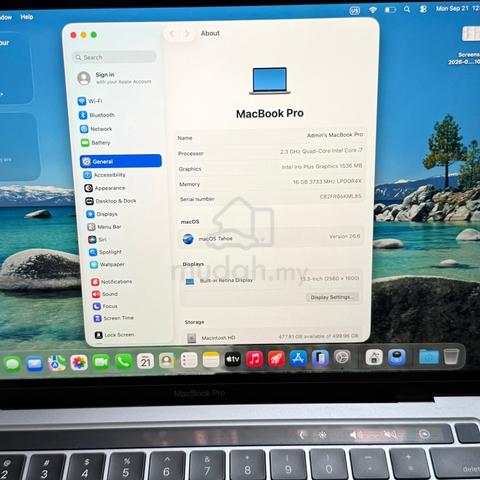The height and width of the screenshot is (480, 480).
Task: Click the Spotlight magnifier in menu bar
Action: tap(407, 9)
